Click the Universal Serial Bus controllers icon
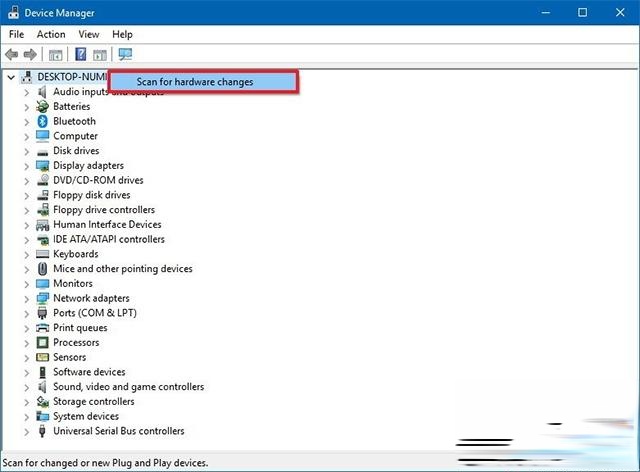This screenshot has height=472, width=640. pyautogui.click(x=42, y=431)
